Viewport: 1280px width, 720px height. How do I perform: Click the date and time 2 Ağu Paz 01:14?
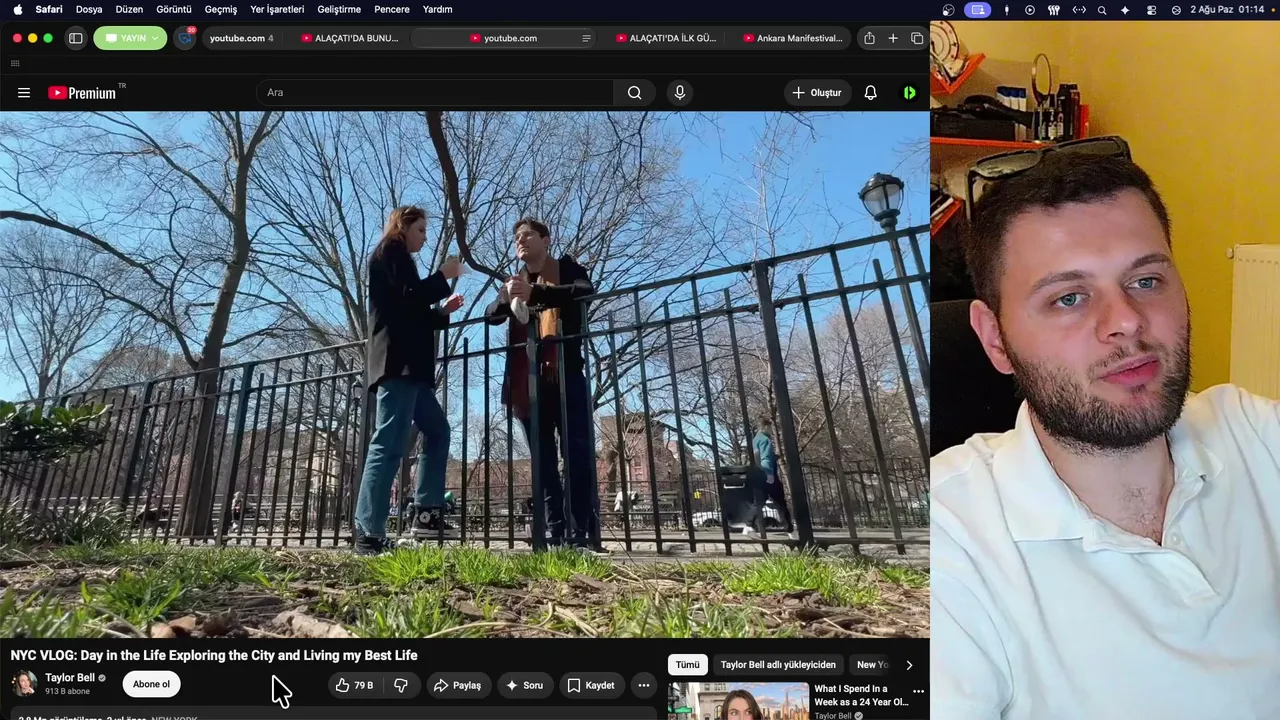tap(1227, 10)
